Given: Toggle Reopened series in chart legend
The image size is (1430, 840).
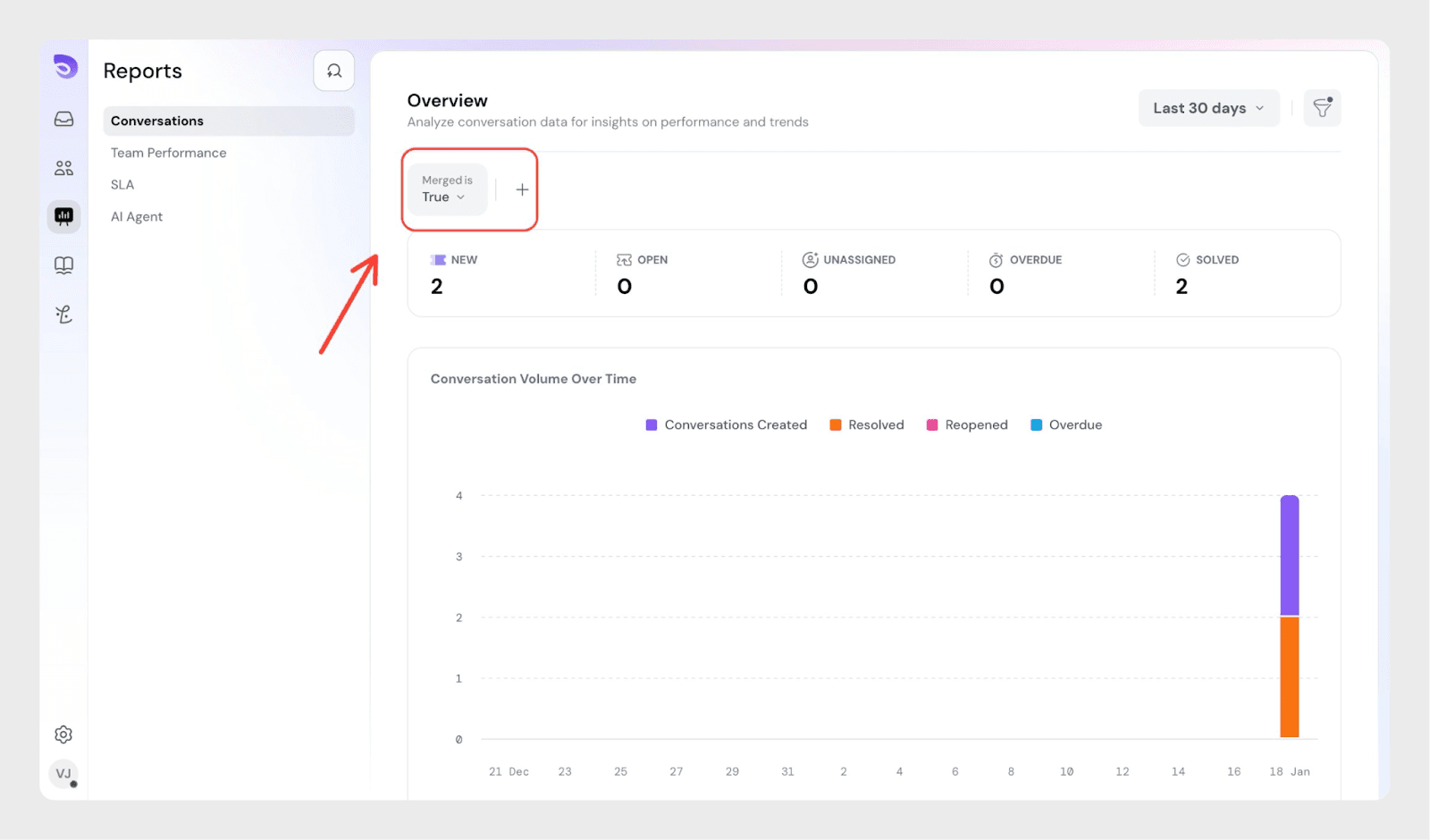Looking at the screenshot, I should click(x=966, y=425).
